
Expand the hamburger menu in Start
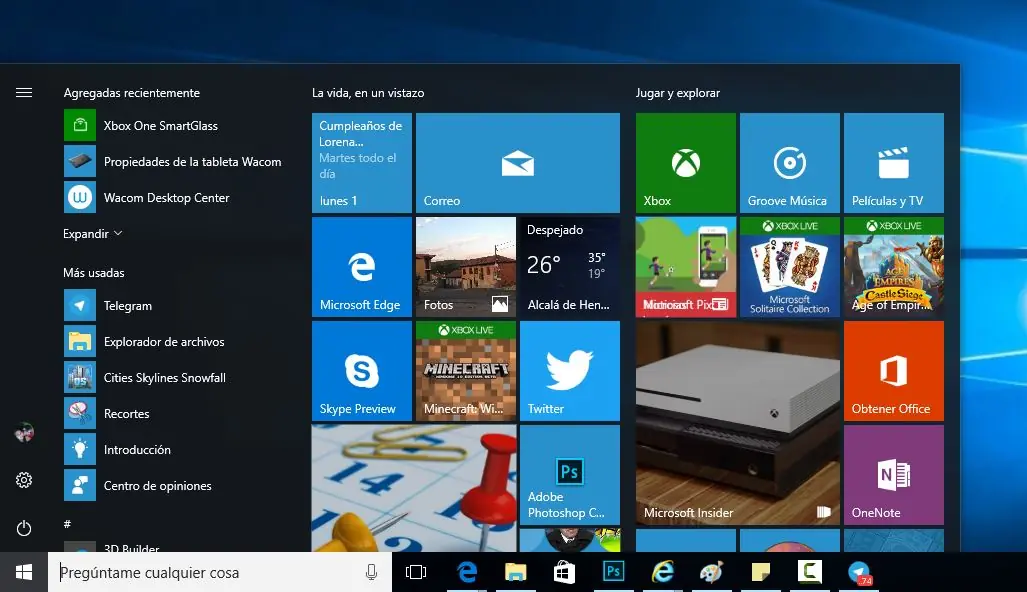click(x=24, y=92)
